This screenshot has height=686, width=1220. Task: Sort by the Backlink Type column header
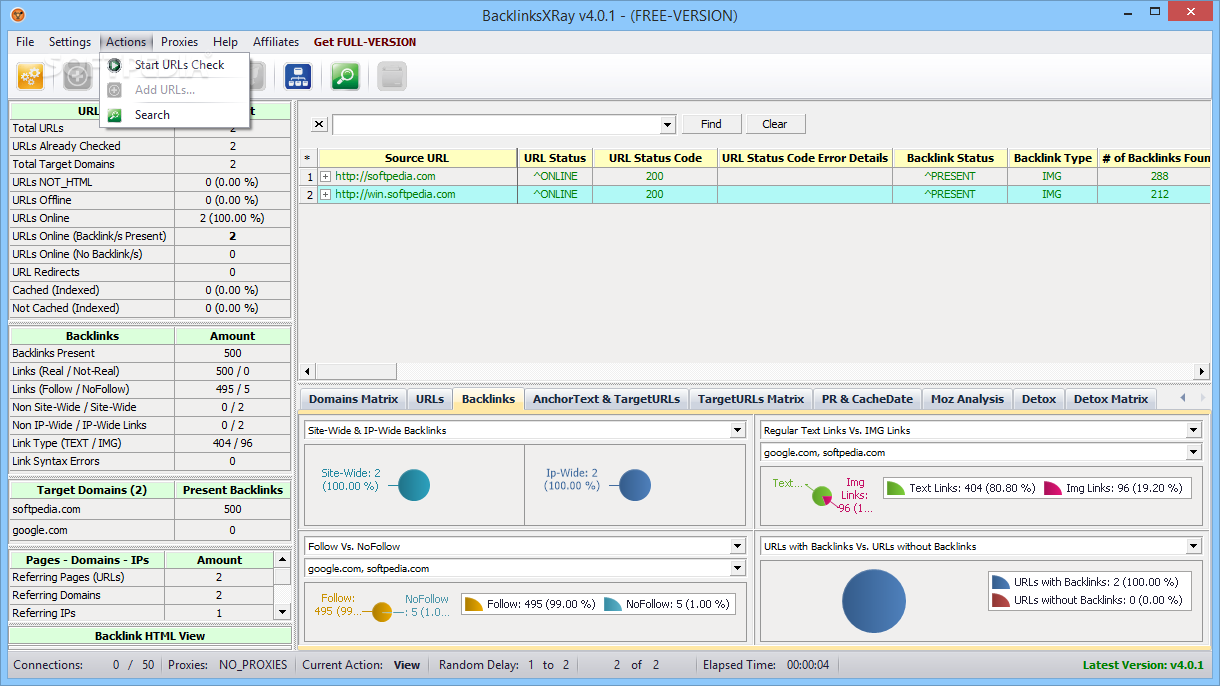[x=1052, y=158]
